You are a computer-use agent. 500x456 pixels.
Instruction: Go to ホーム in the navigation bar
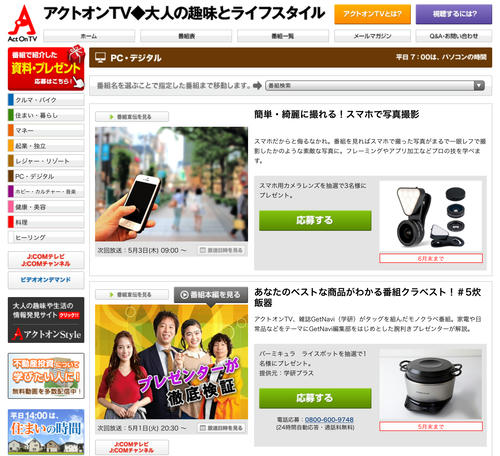89,36
